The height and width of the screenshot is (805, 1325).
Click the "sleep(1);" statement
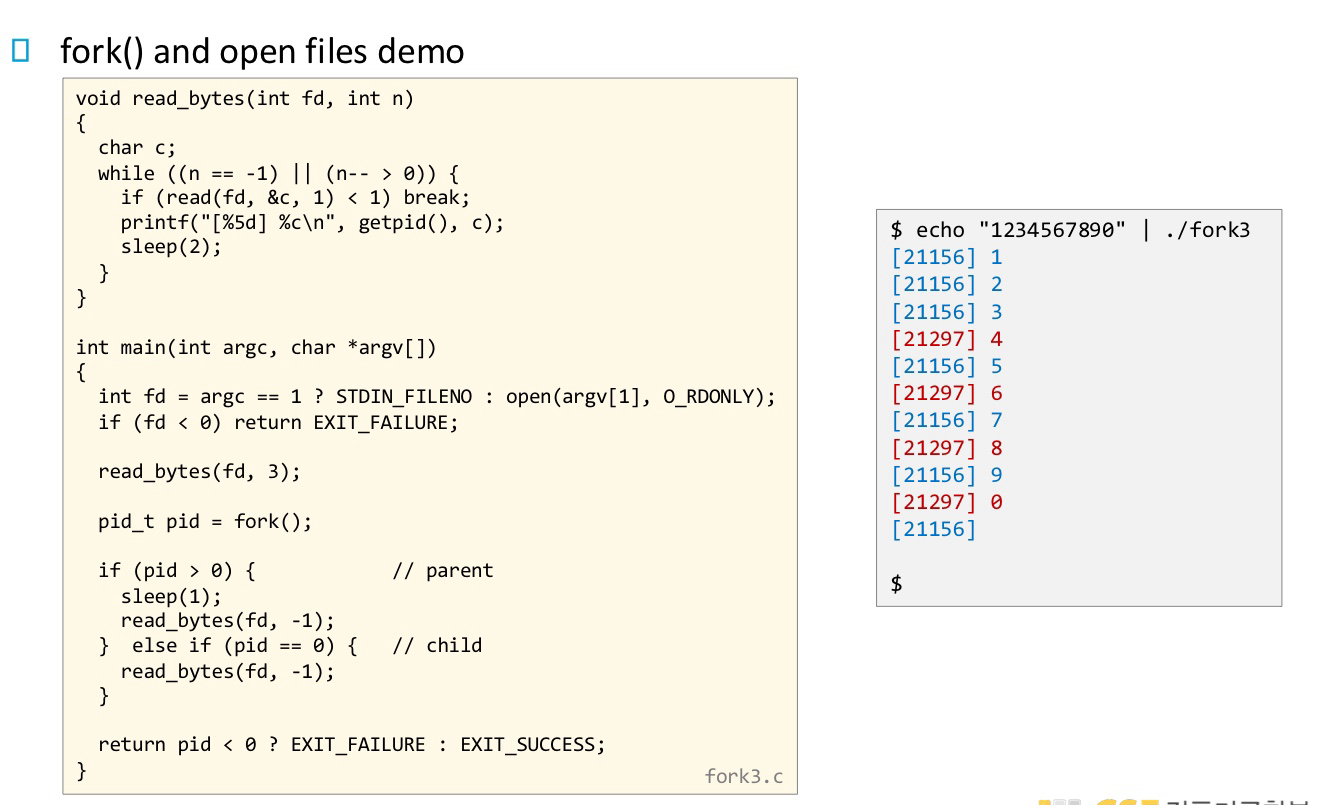(x=171, y=596)
